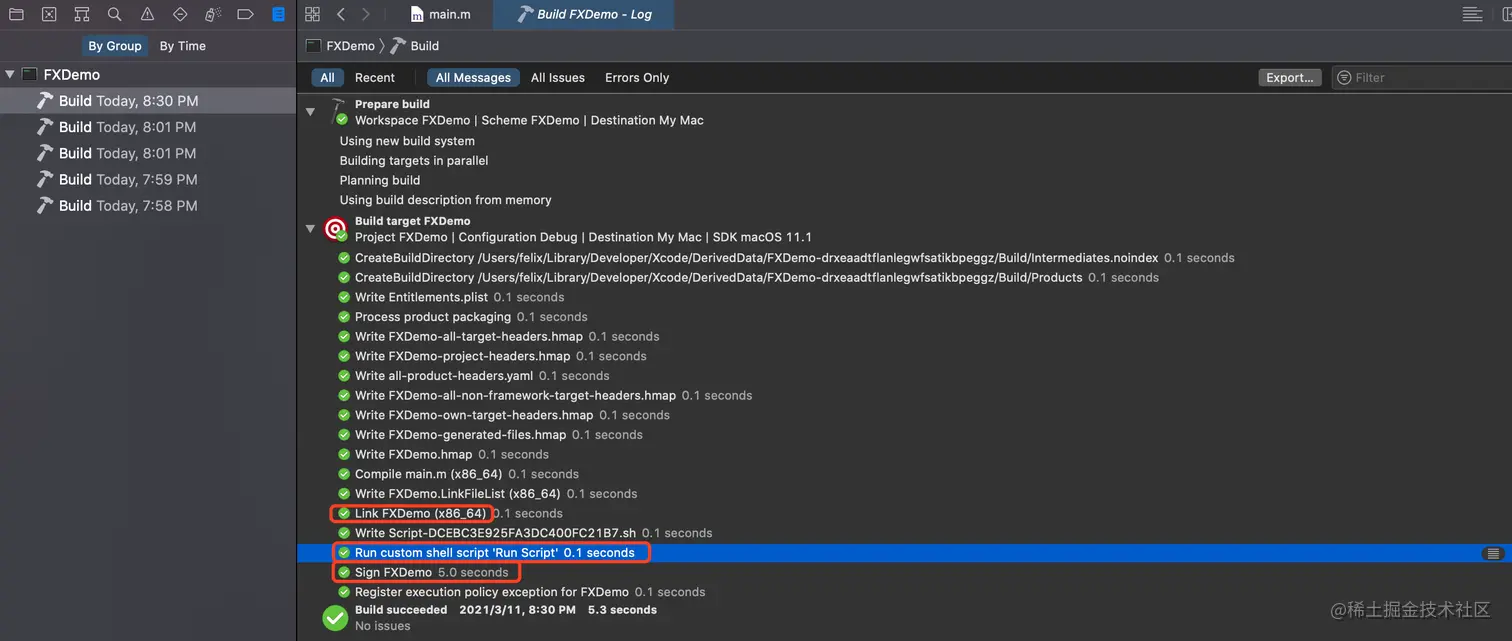Select 'Write FXDemo-generated-files.hmap' row
Screen dimensions: 1512x641
(x=905, y=435)
